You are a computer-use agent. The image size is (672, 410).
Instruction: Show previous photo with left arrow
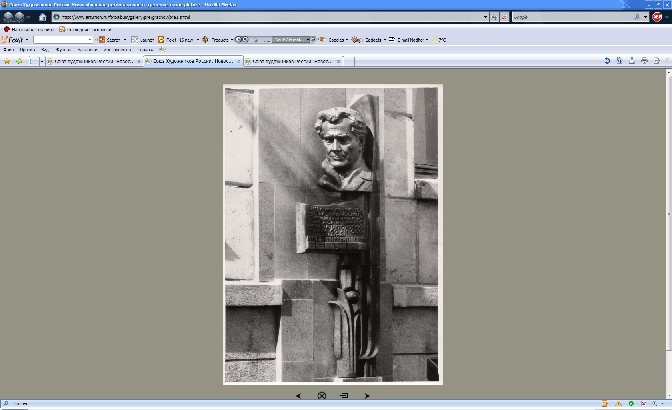[x=299, y=396]
